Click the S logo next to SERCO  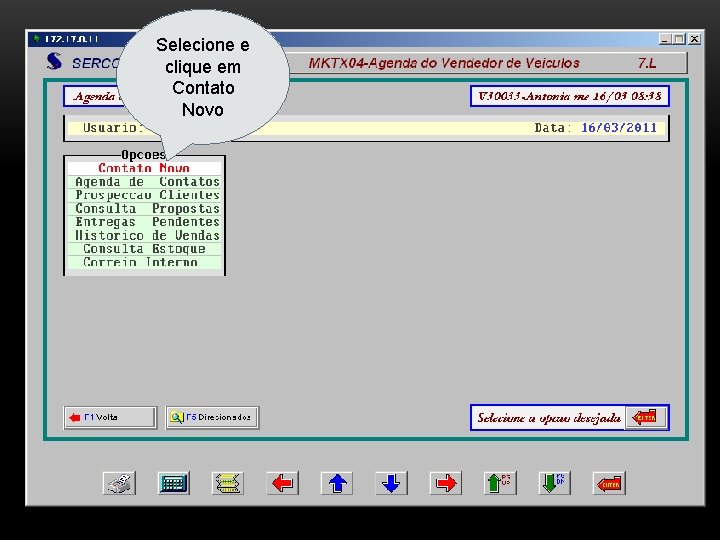54,62
